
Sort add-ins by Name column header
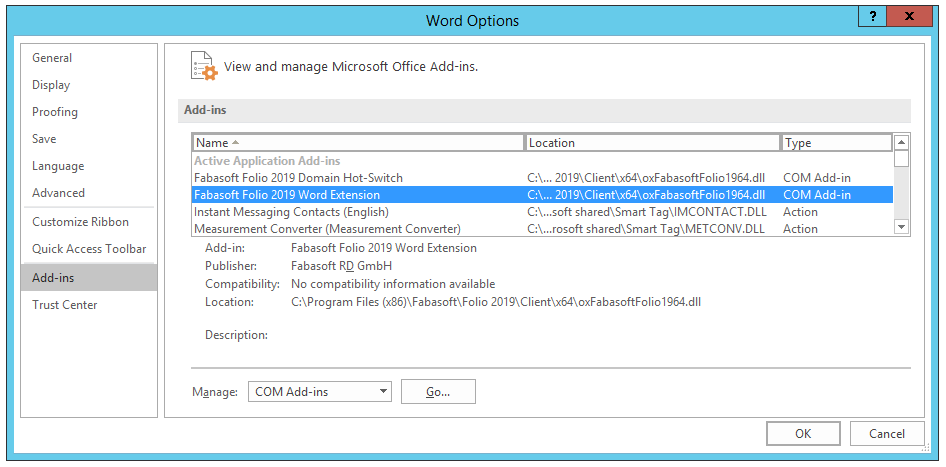tap(358, 143)
